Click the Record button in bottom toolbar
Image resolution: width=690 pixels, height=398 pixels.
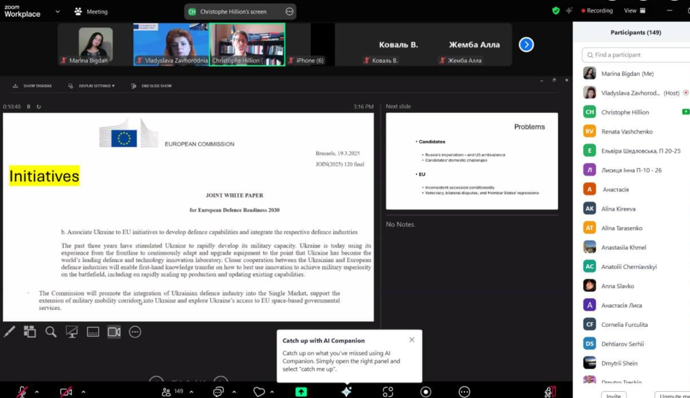pyautogui.click(x=426, y=391)
